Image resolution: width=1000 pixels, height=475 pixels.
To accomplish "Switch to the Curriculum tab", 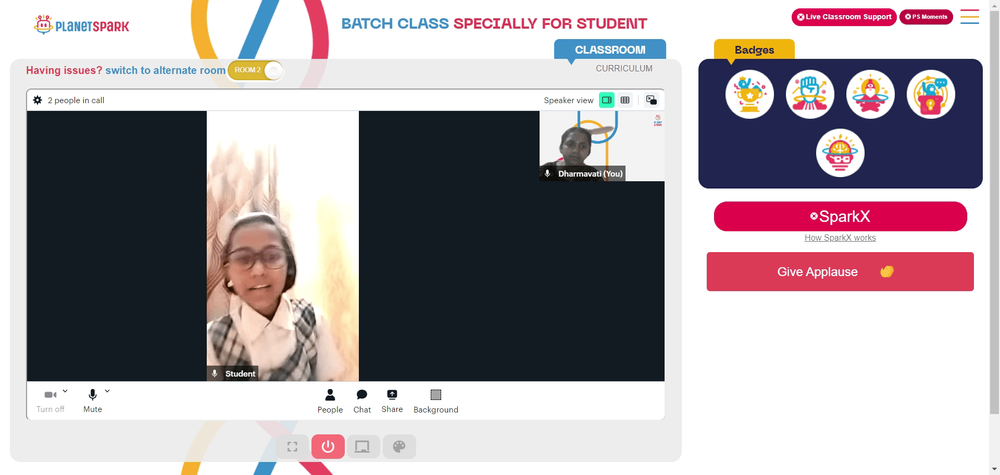I will pyautogui.click(x=624, y=69).
